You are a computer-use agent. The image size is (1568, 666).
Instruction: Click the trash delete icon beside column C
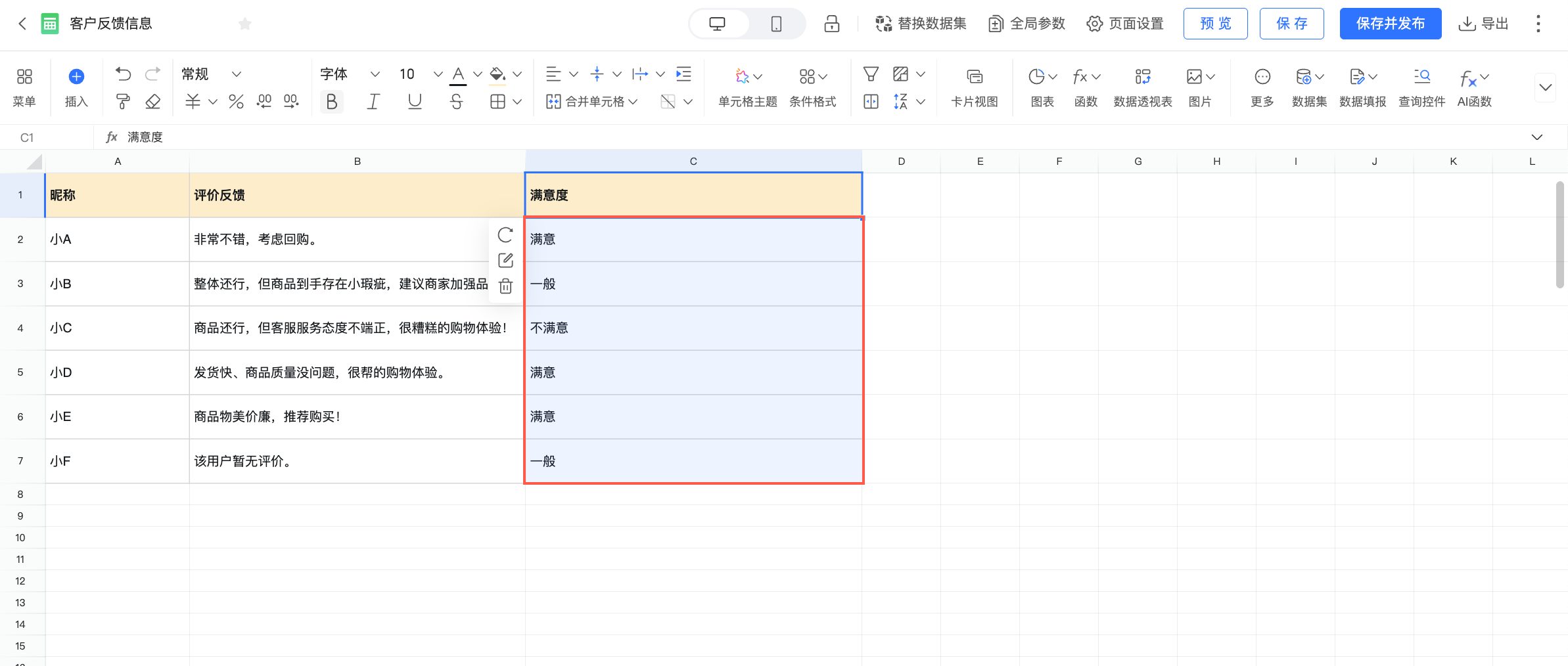pos(505,286)
